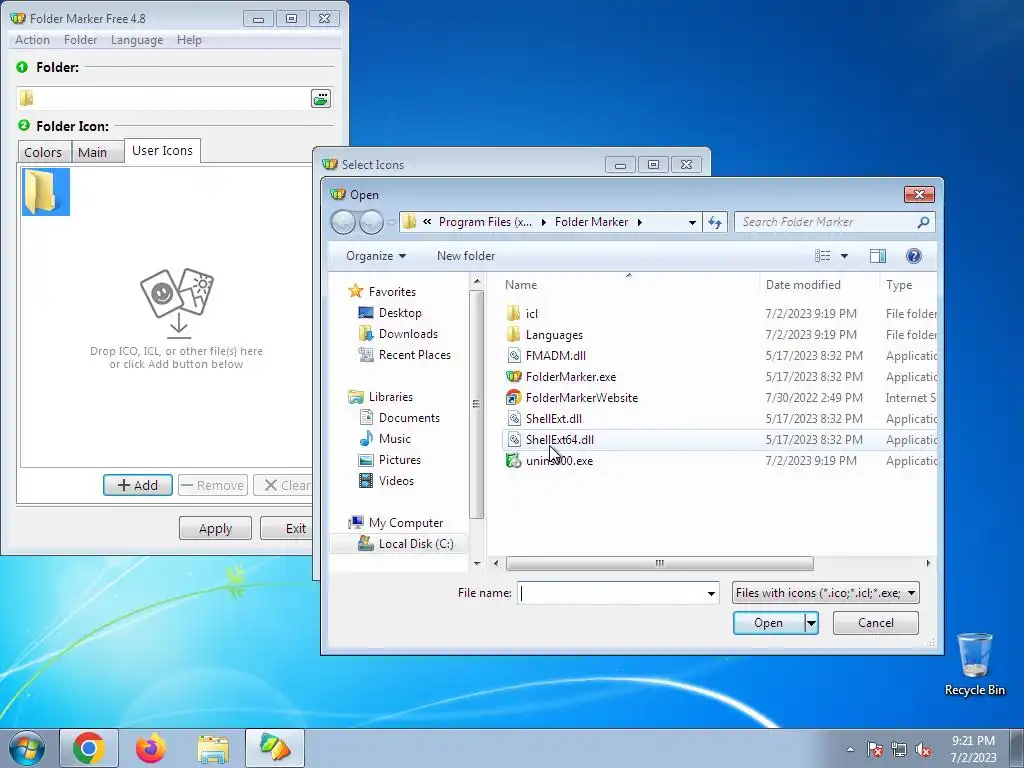Image resolution: width=1024 pixels, height=768 pixels.
Task: Launch Firefox from the taskbar
Action: (x=151, y=748)
